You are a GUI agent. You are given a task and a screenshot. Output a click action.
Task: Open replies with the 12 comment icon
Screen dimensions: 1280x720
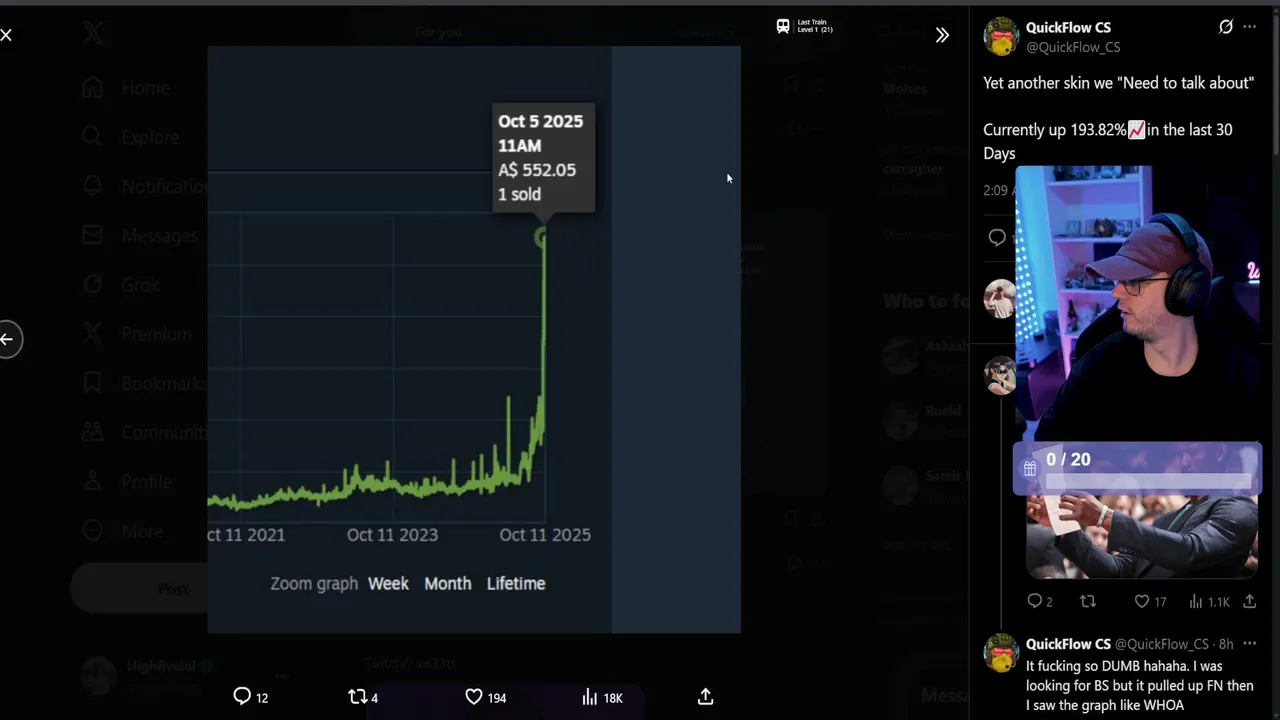(250, 697)
